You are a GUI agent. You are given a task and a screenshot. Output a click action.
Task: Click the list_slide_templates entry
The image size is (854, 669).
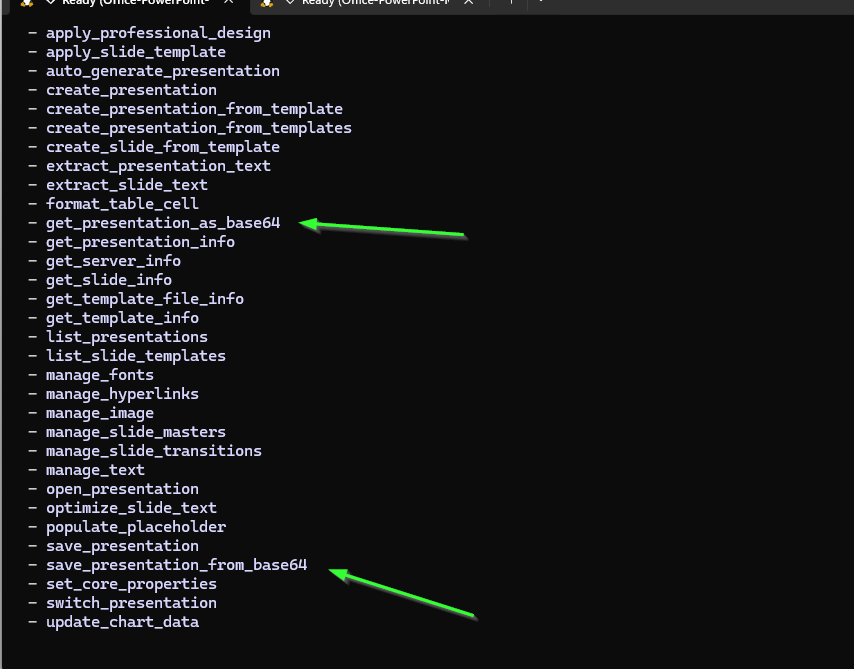[x=135, y=356]
